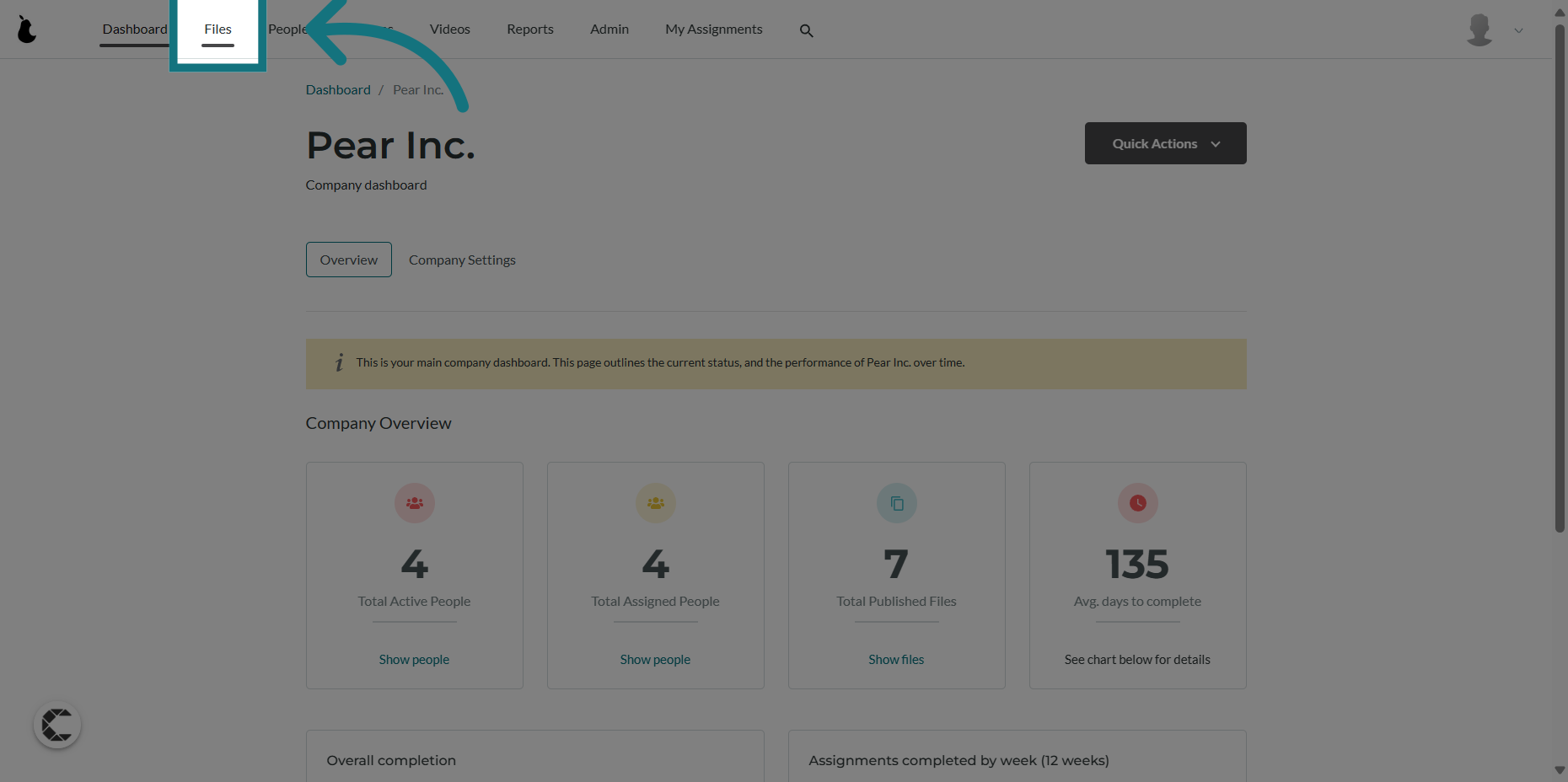This screenshot has width=1568, height=782.
Task: Click the Total Active People label
Action: [x=414, y=601]
